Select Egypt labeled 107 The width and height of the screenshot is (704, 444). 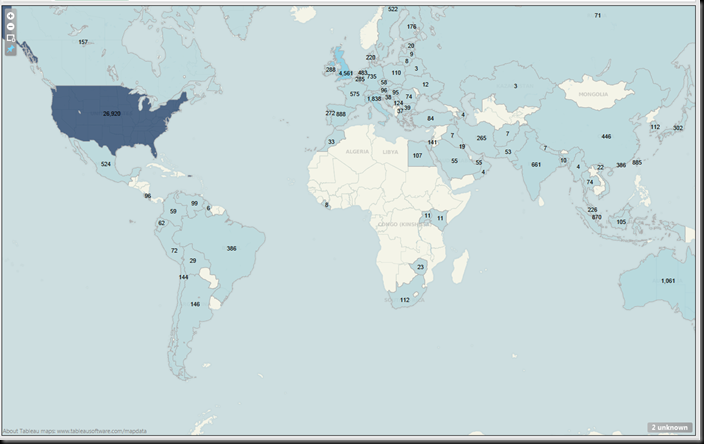point(418,156)
